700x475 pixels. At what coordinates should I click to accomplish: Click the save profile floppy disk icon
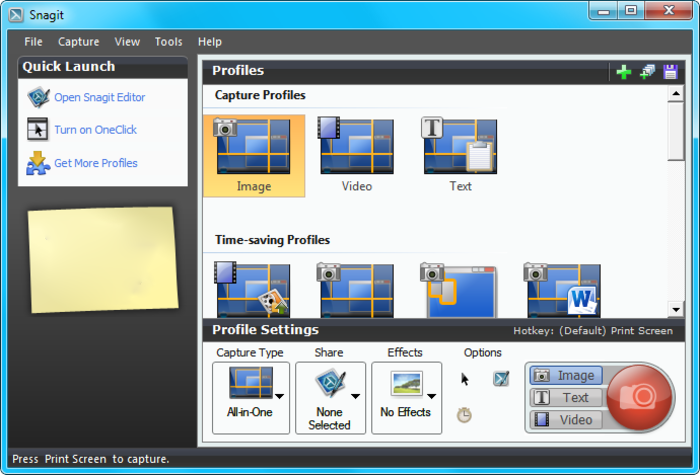670,71
